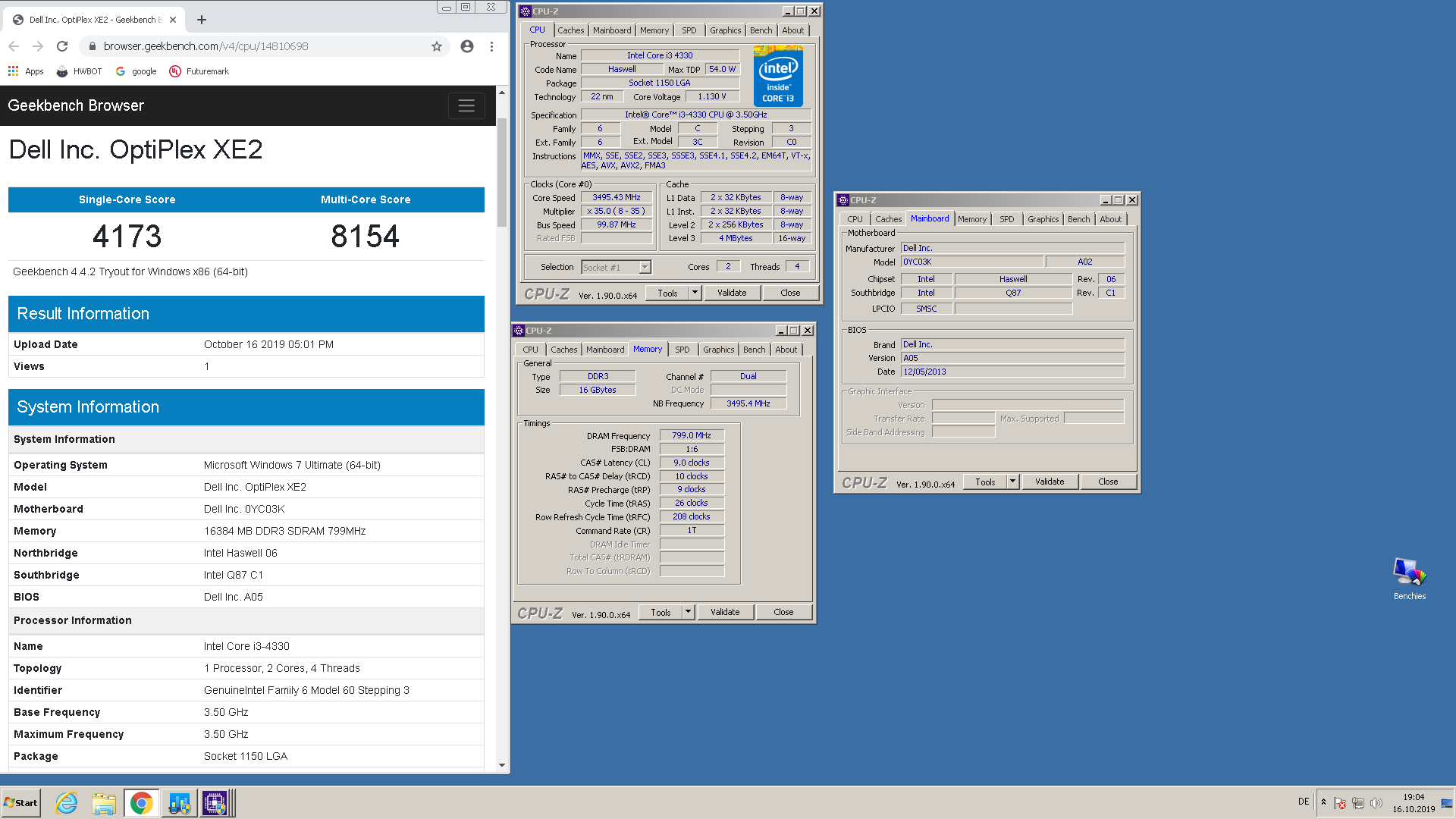Click Validate in Memory CPU-Z window
Screen dimensions: 1456x819
point(725,612)
